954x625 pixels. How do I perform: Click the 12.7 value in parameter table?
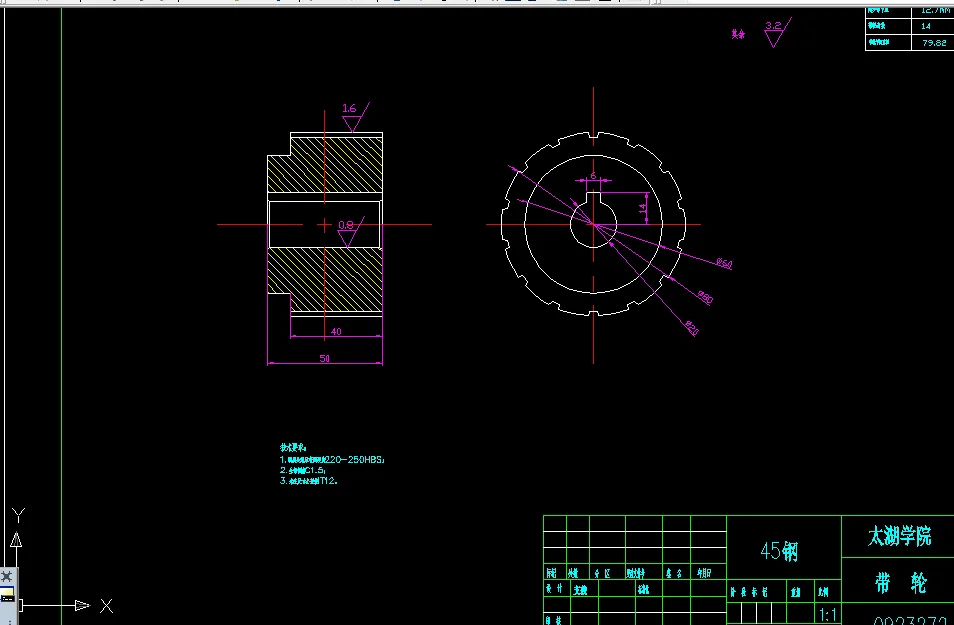pos(935,10)
